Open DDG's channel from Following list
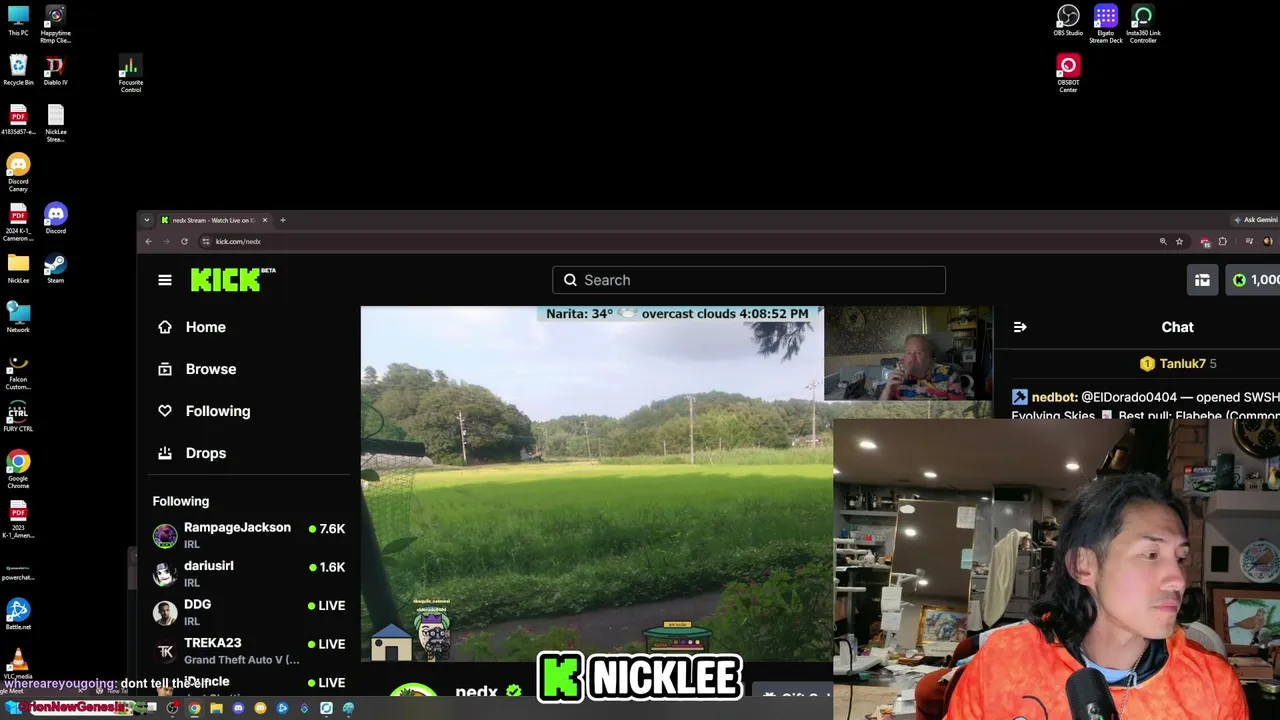The image size is (1280, 720). click(249, 612)
